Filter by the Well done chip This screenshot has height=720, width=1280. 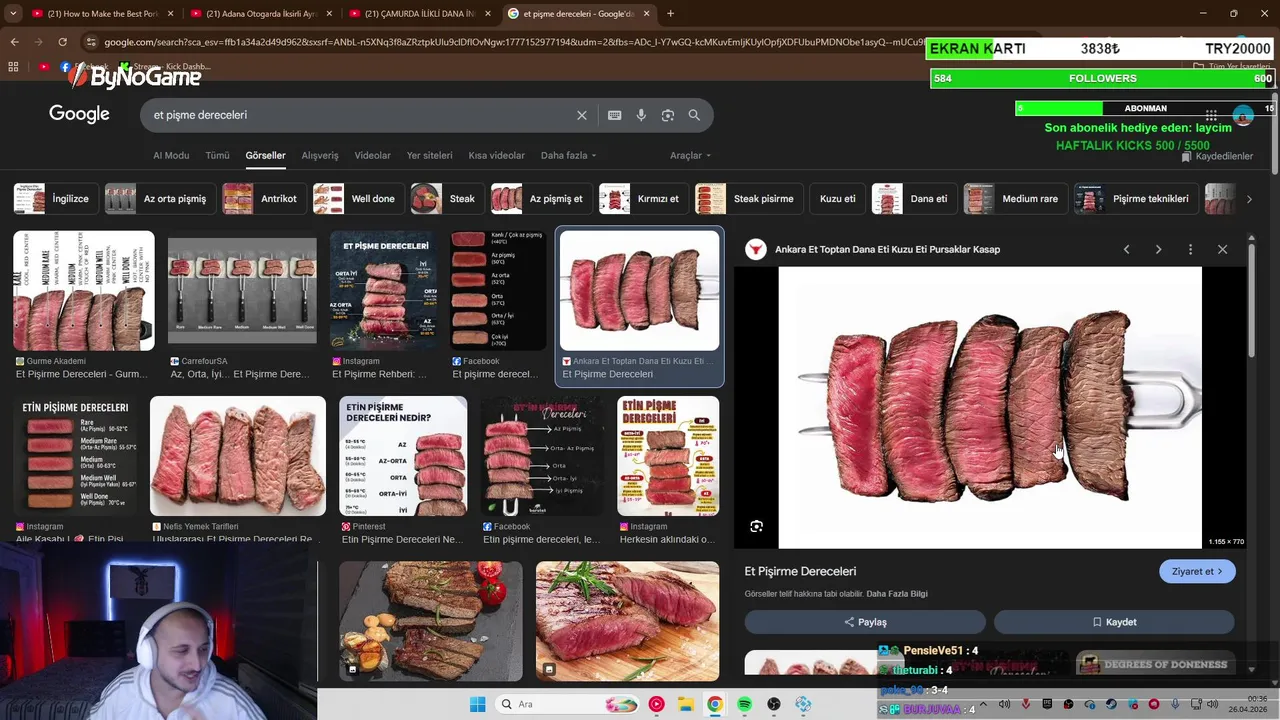click(x=359, y=199)
